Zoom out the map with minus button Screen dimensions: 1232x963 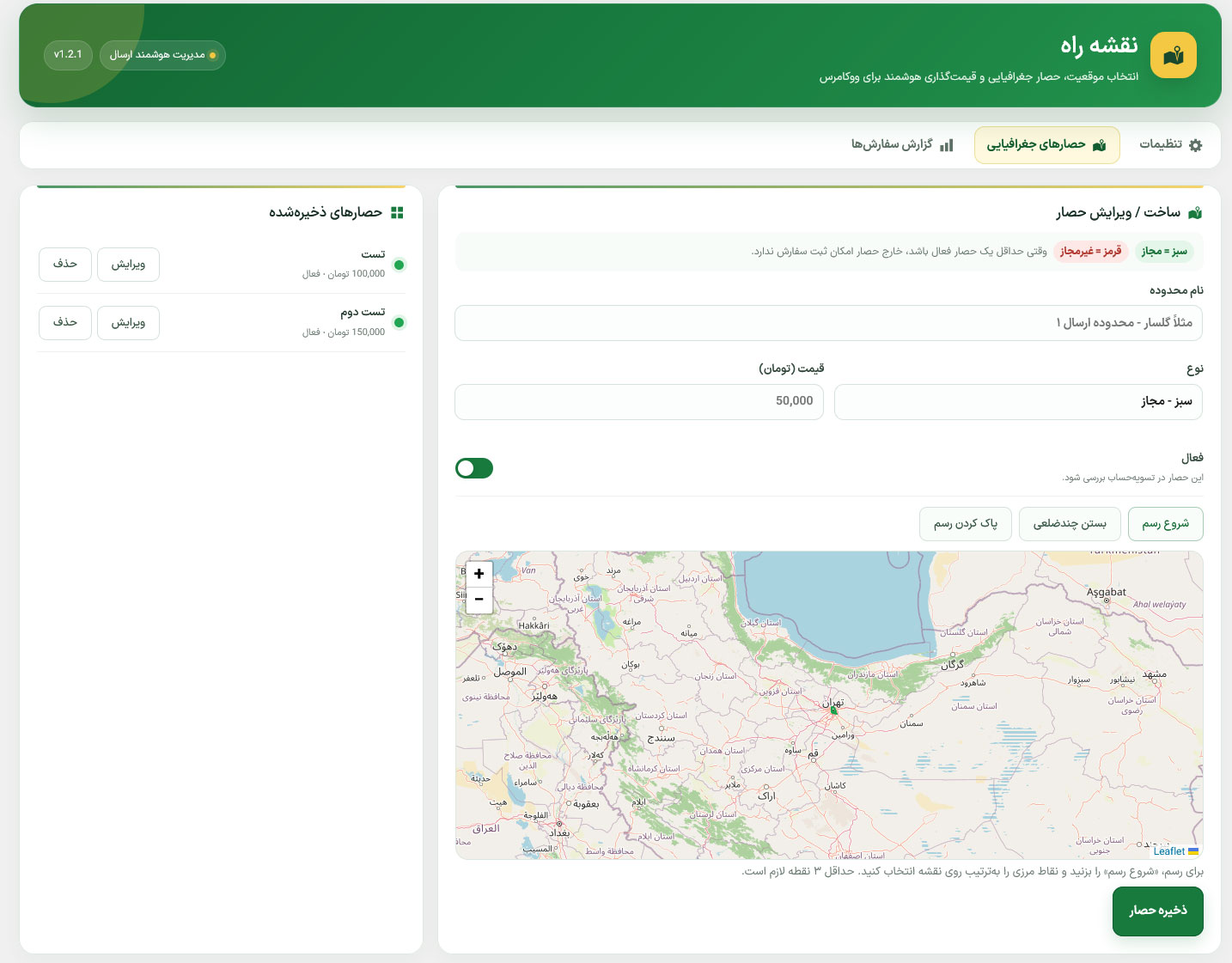click(479, 599)
